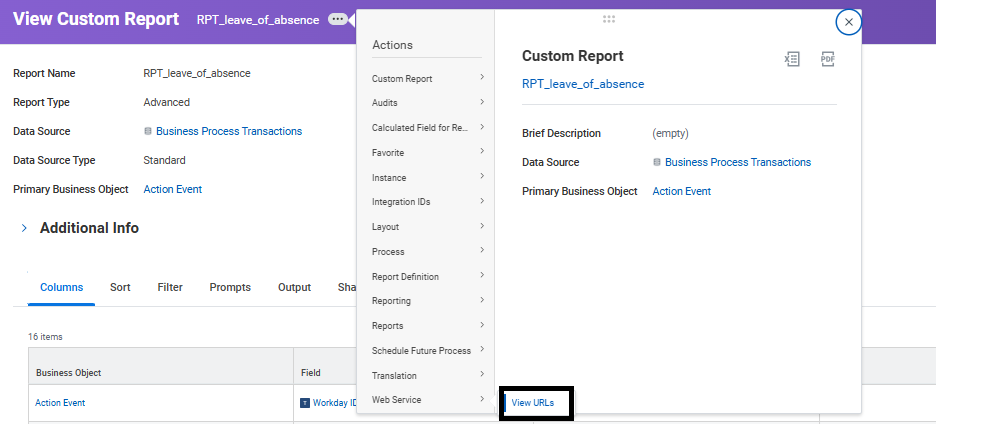The width and height of the screenshot is (992, 424).
Task: Open the Integration IDs submenu
Action: click(x=428, y=202)
